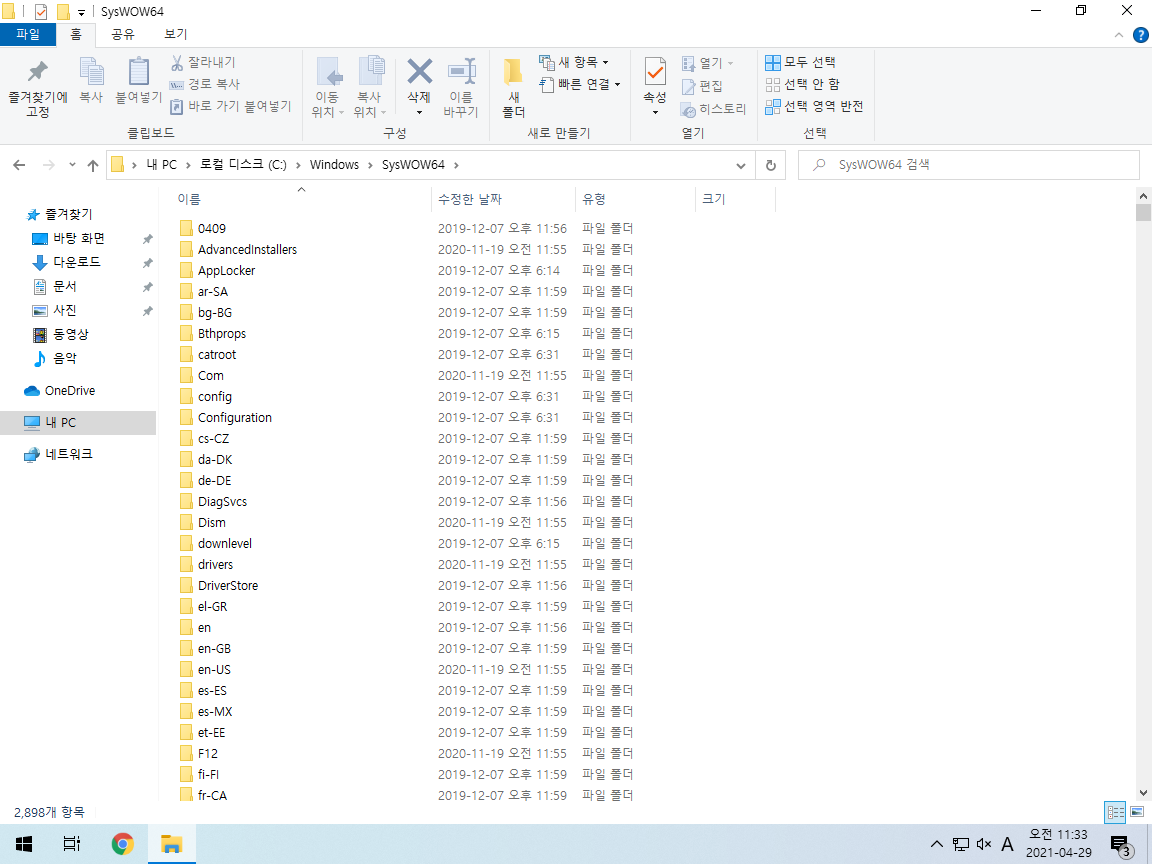
Task: Click 내 PC in the address breadcrumb
Action: pos(162,165)
